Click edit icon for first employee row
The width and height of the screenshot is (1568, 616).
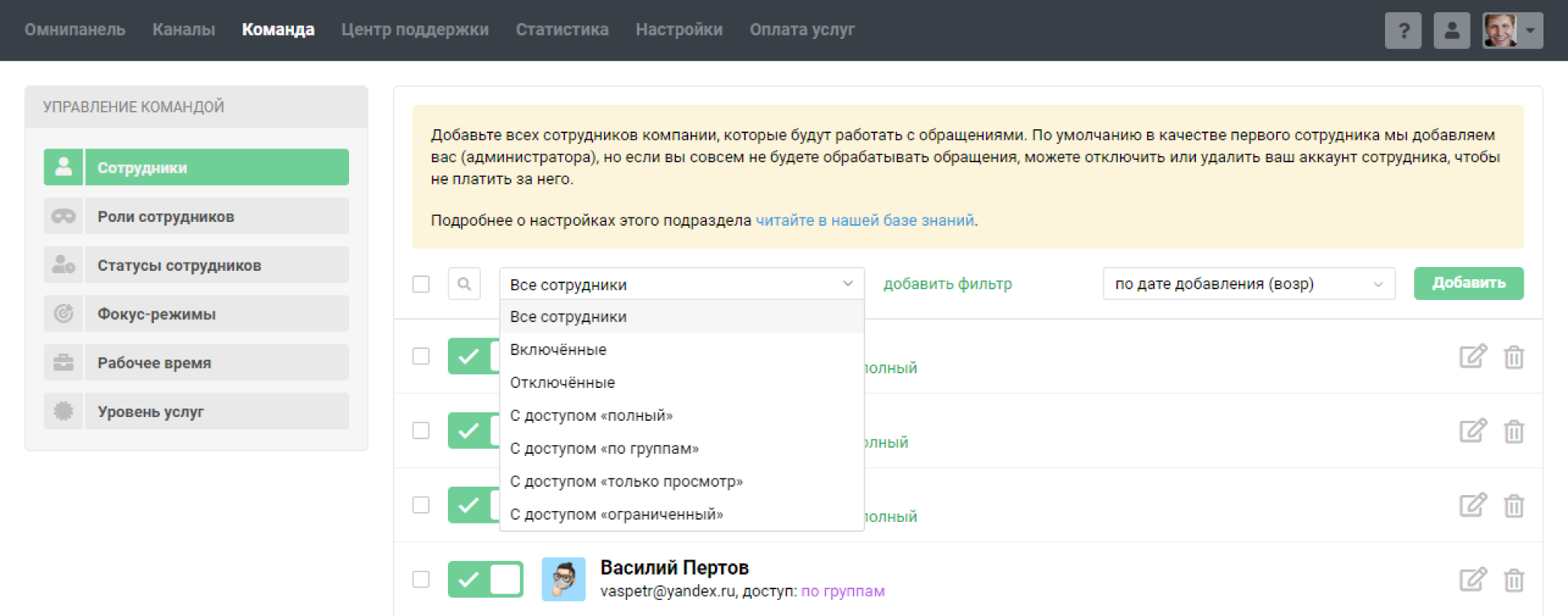coord(1472,357)
